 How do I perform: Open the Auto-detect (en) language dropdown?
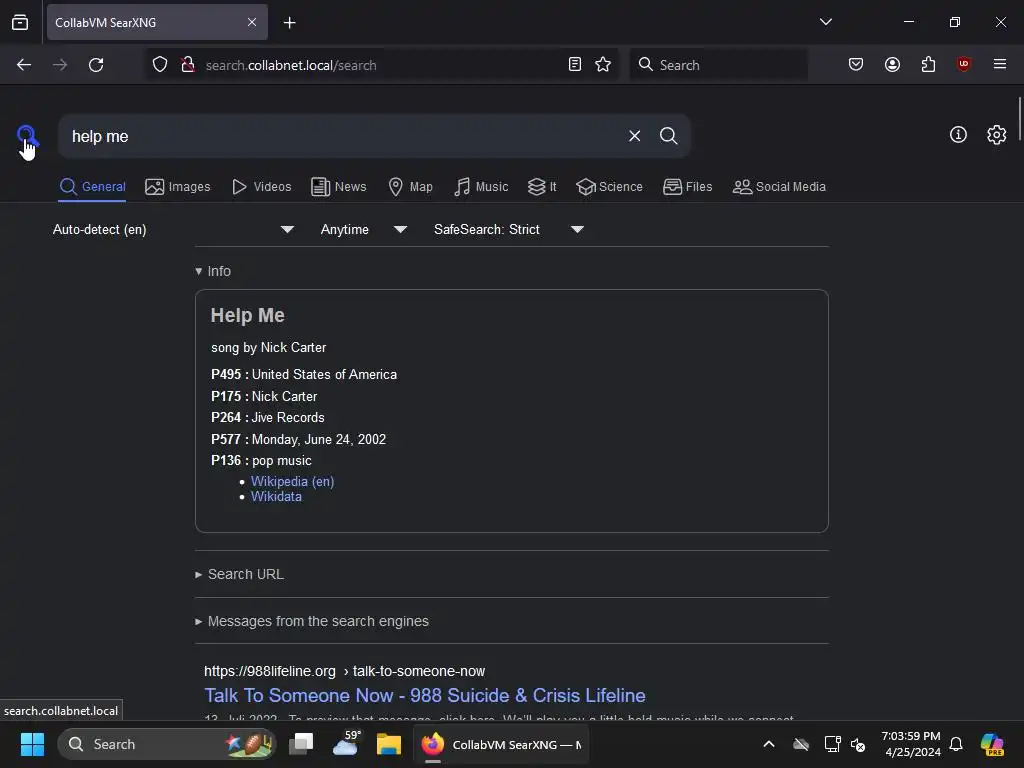tap(173, 229)
